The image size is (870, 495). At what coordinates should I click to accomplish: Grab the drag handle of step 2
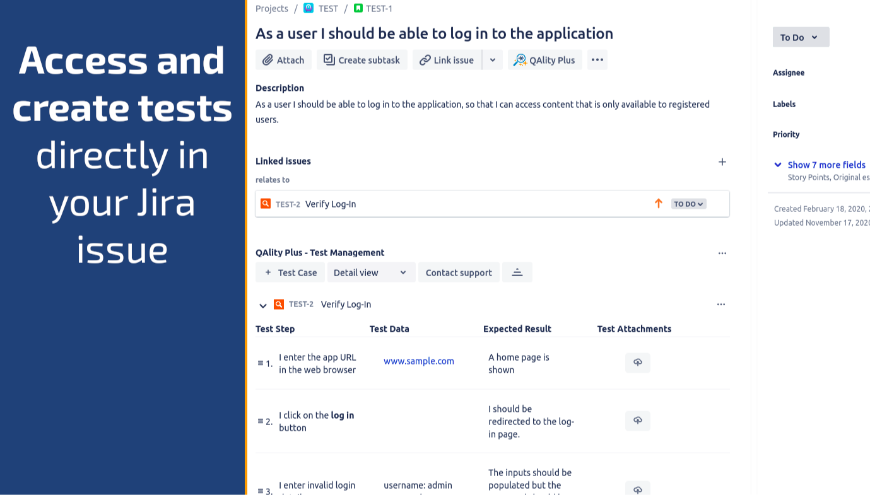pyautogui.click(x=260, y=421)
